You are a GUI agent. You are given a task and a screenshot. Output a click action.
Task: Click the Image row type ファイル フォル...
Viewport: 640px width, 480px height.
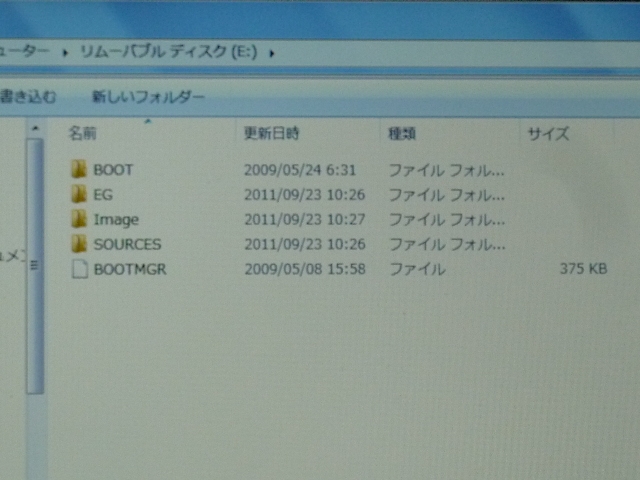[x=447, y=220]
